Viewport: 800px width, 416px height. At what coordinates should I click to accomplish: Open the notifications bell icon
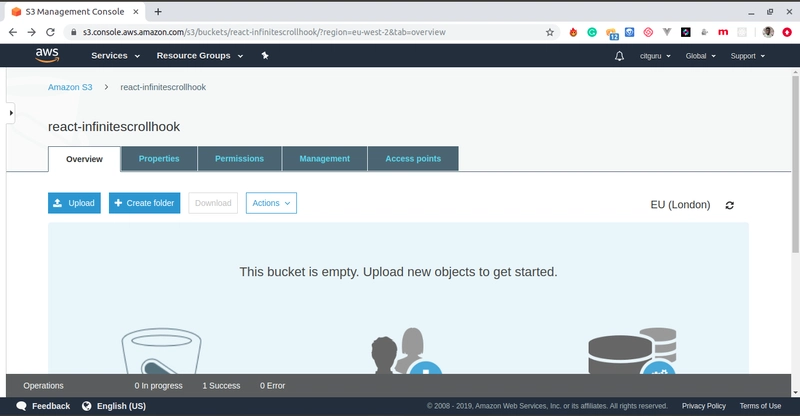coord(619,56)
